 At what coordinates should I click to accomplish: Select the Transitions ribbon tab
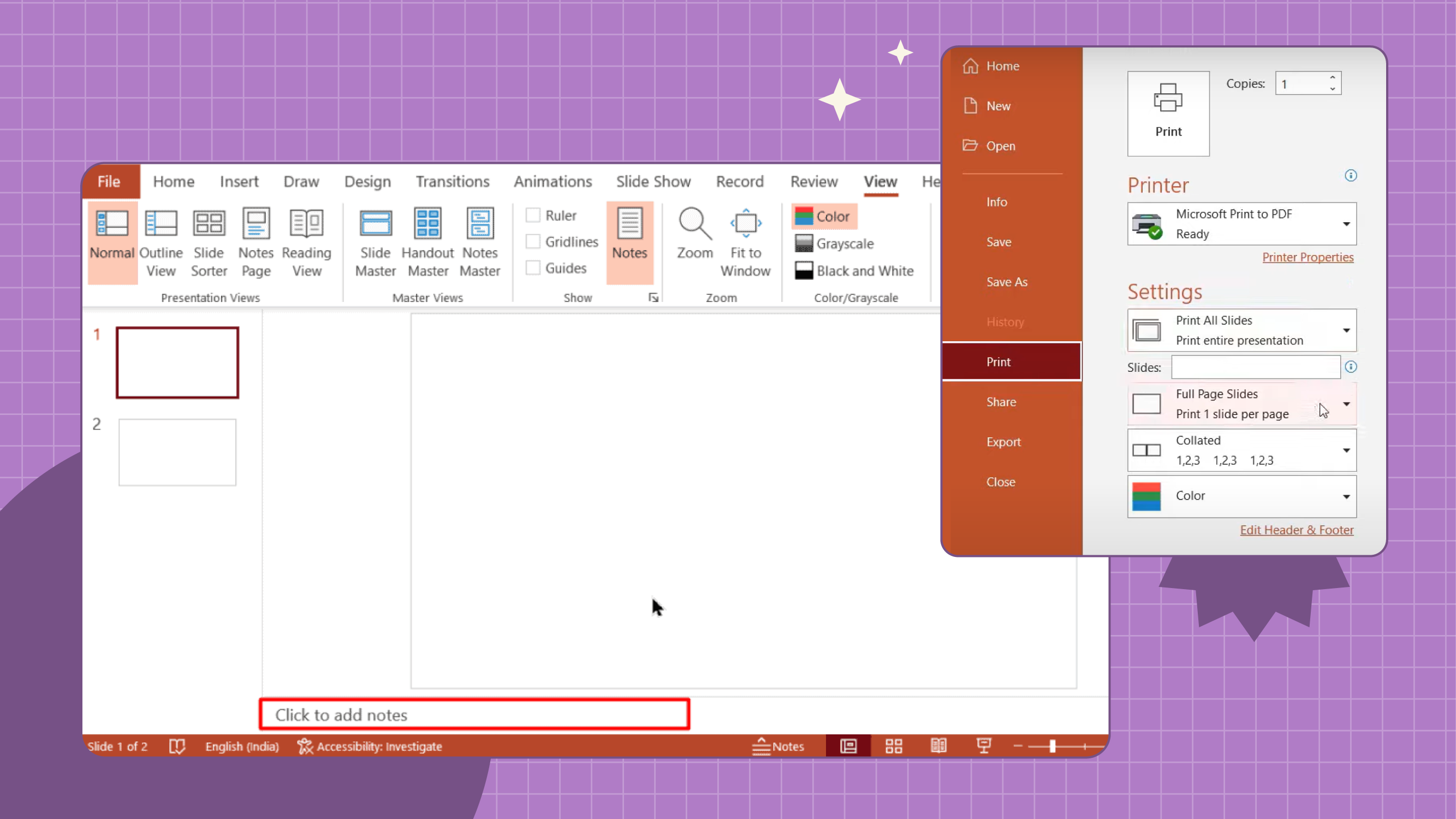[451, 181]
